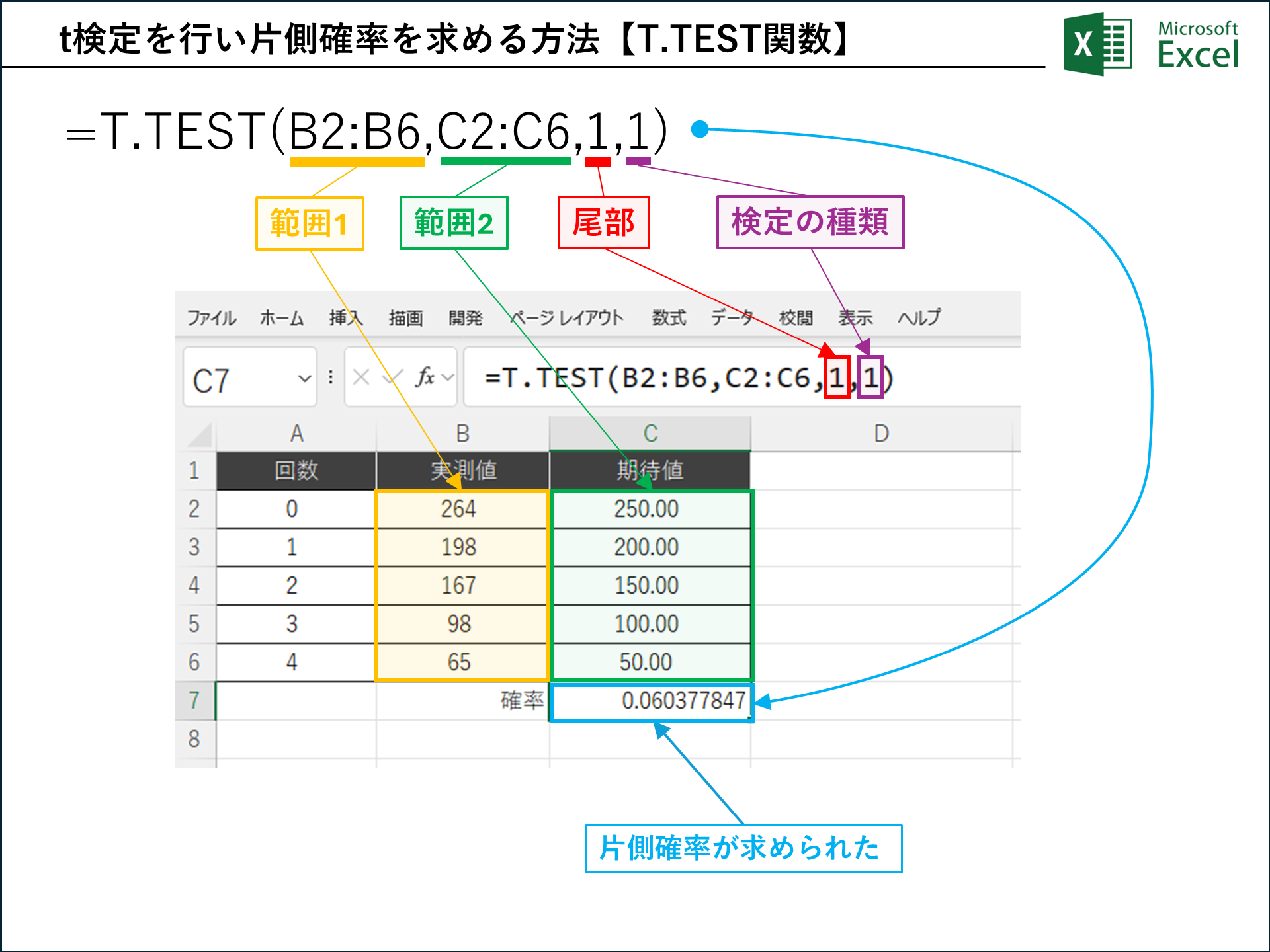The height and width of the screenshot is (952, 1270).
Task: Open the dropdown arrow next to fx
Action: pyautogui.click(x=448, y=377)
